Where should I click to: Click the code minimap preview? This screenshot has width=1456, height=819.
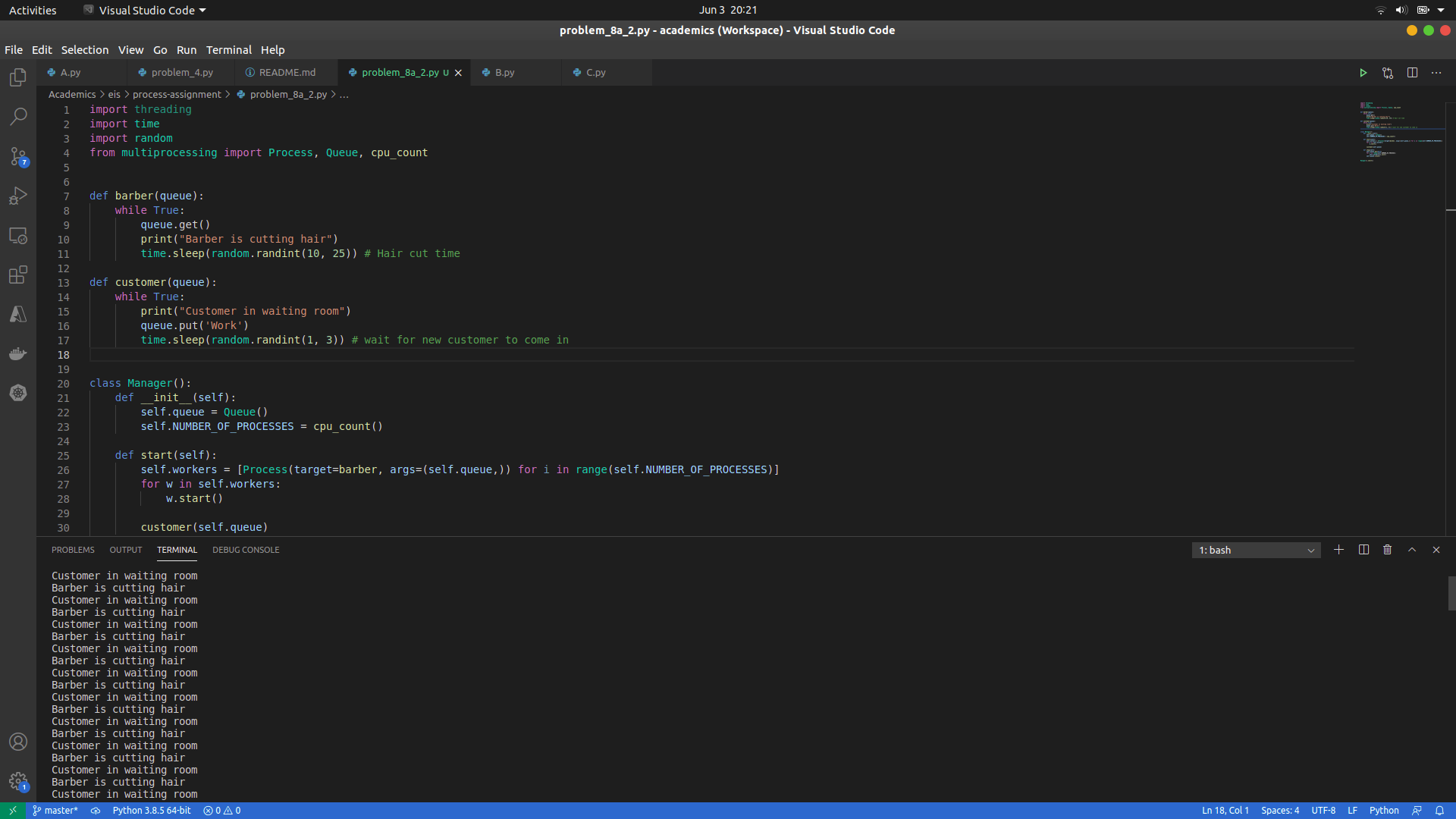pos(1401,132)
